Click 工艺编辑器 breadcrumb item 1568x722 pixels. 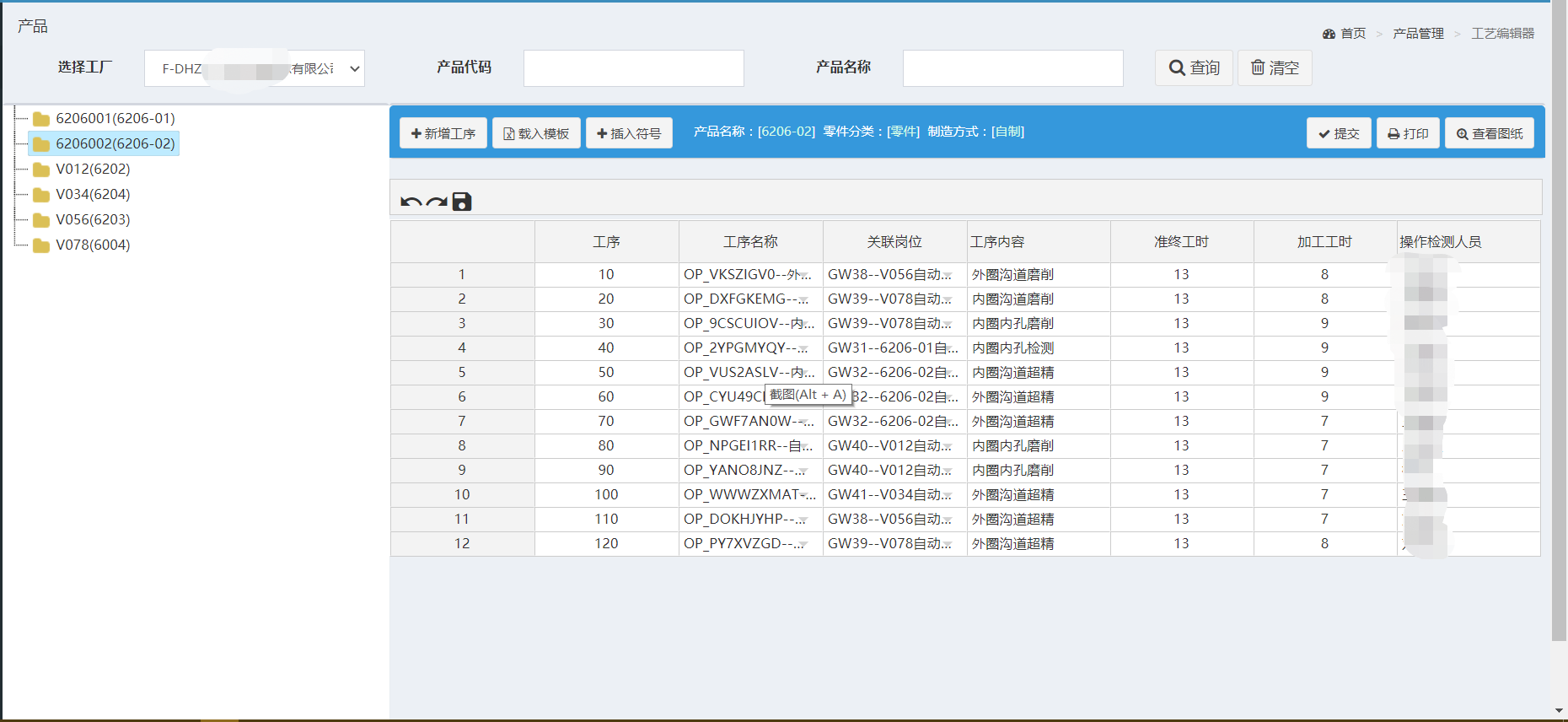1503,34
